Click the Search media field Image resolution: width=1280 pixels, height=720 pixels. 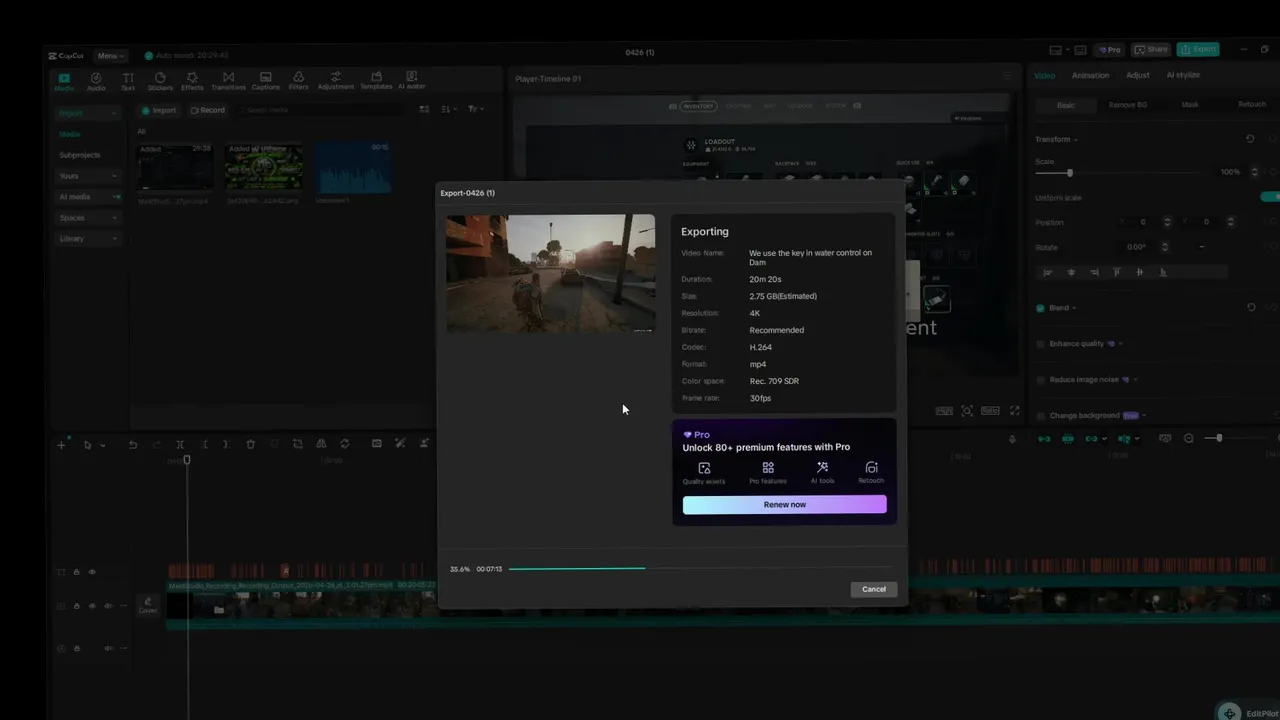tap(320, 110)
